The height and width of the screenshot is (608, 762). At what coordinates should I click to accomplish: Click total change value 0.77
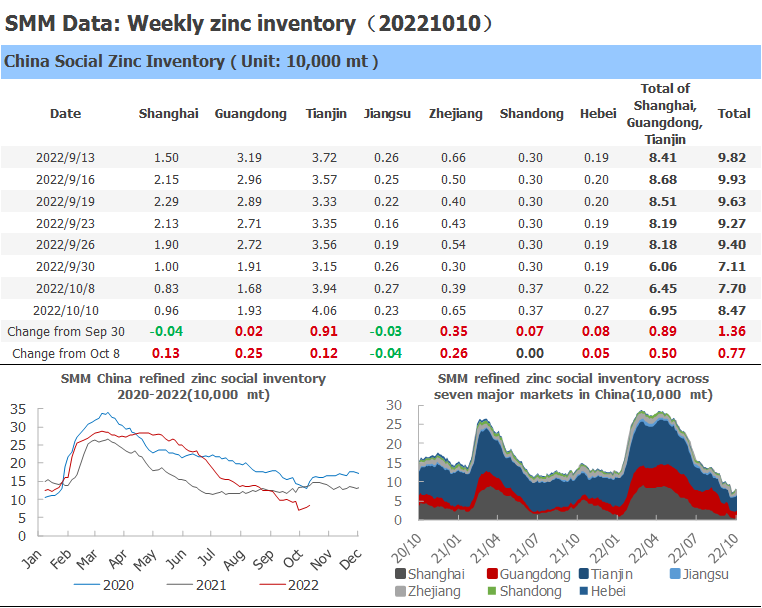tap(732, 353)
